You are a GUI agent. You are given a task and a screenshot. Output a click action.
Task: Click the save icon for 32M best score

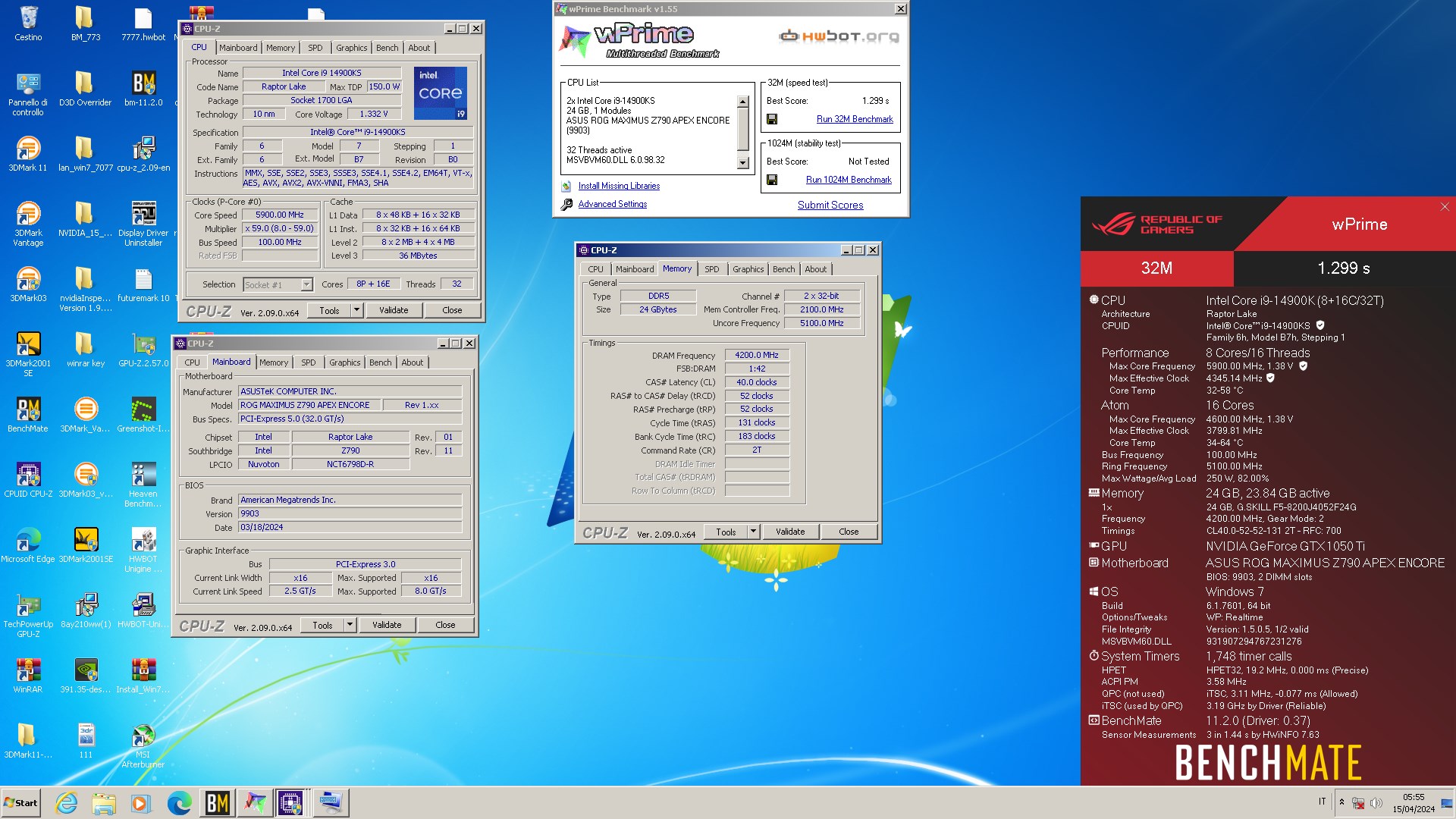coord(772,119)
